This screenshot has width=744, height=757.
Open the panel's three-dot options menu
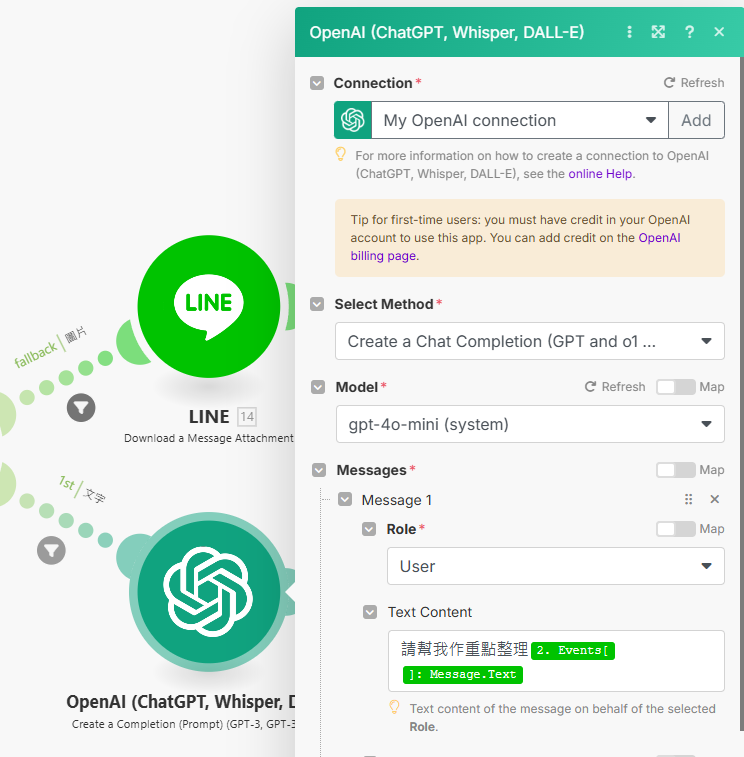pyautogui.click(x=629, y=32)
